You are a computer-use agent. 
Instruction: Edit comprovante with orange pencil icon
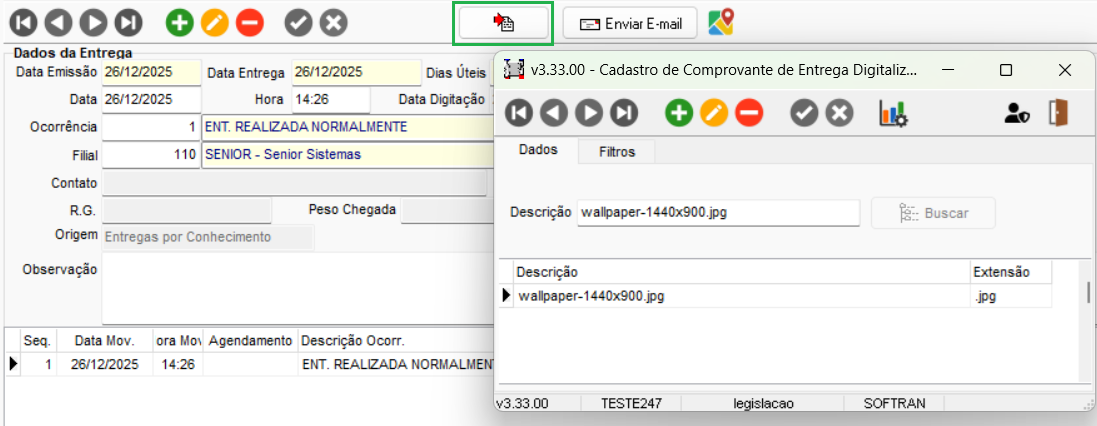pyautogui.click(x=714, y=113)
